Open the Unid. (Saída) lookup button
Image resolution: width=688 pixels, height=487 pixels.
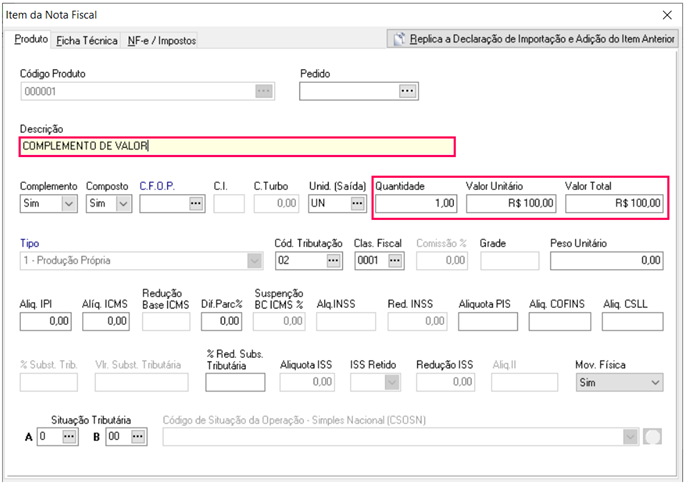pyautogui.click(x=357, y=203)
